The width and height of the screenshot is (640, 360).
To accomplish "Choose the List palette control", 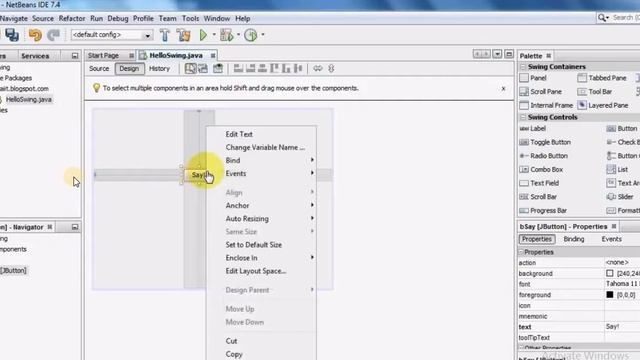I will [x=617, y=169].
